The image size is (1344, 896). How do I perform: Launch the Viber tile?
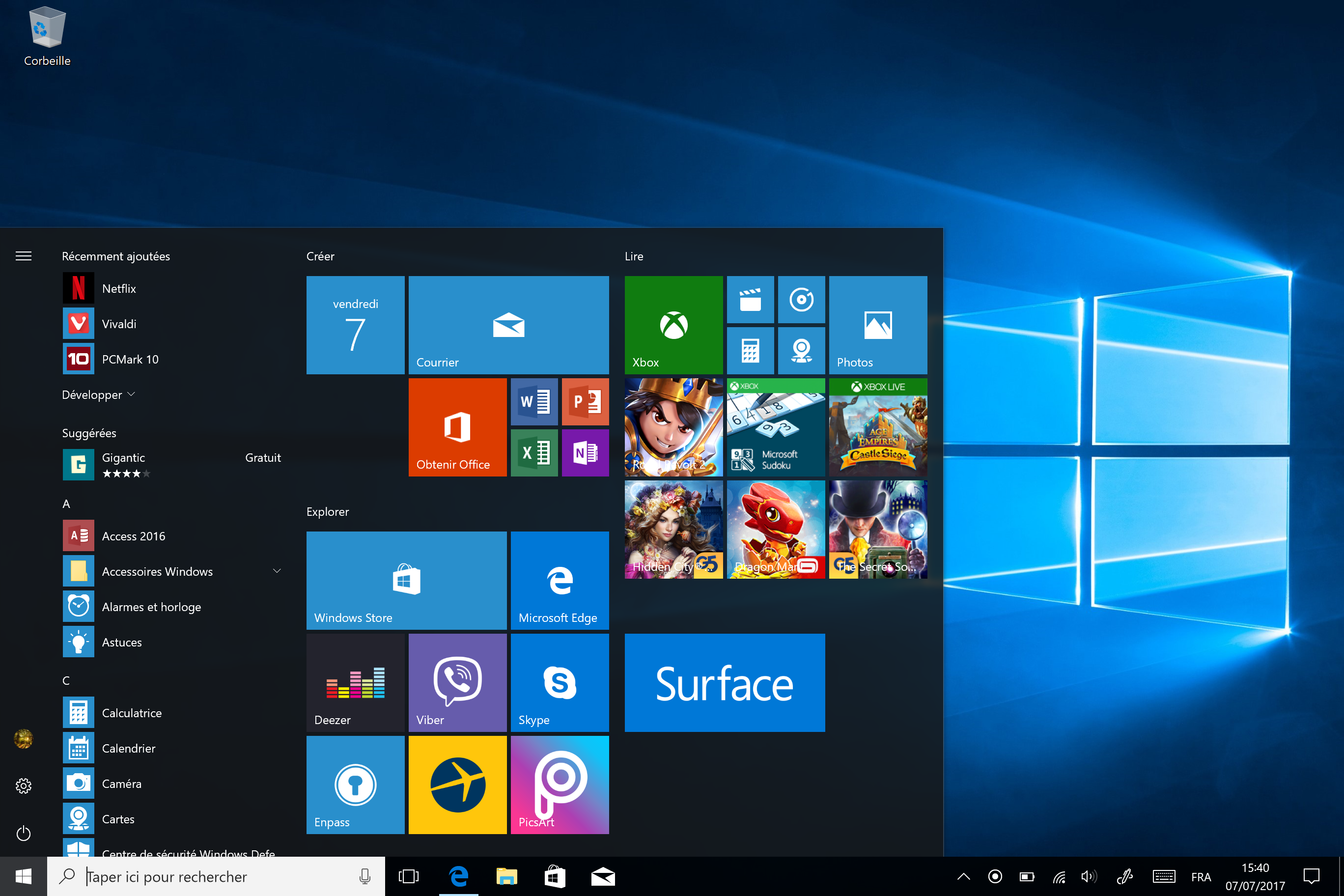[x=458, y=683]
